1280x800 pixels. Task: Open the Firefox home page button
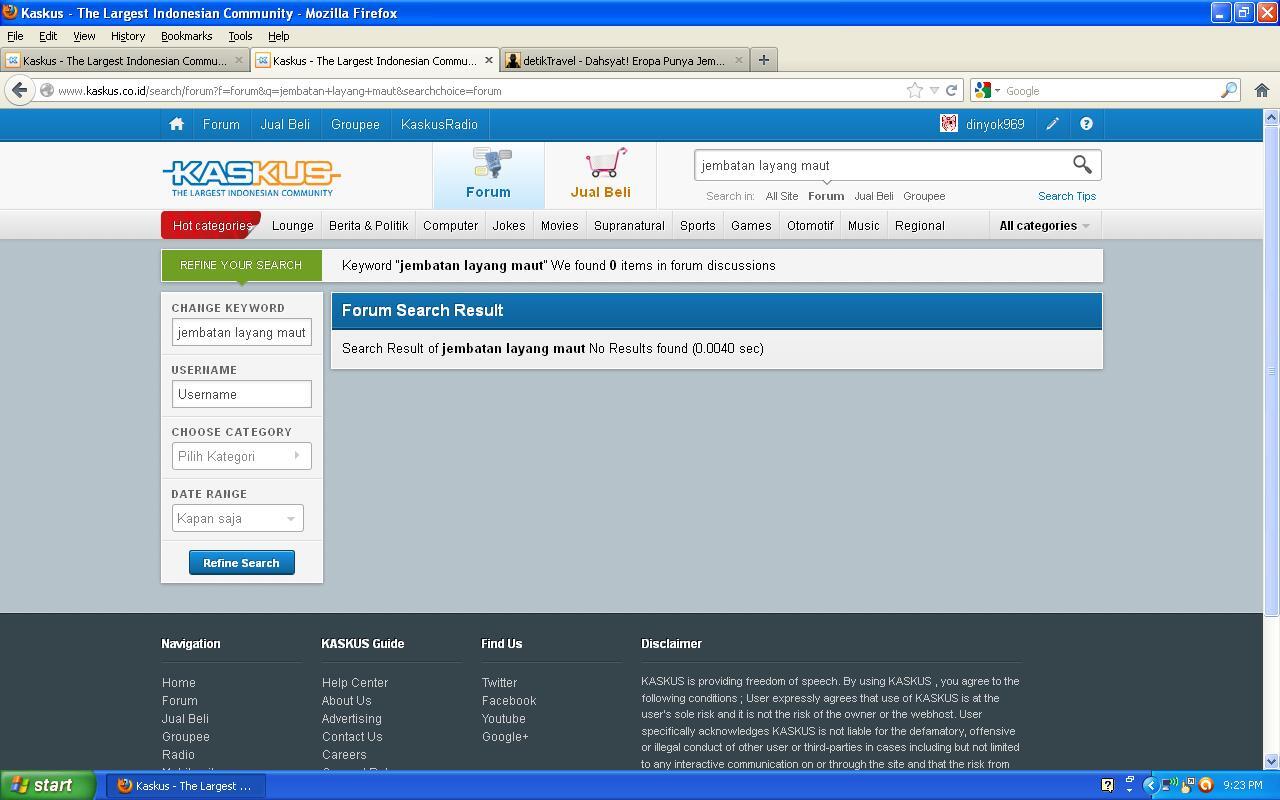tap(1261, 90)
